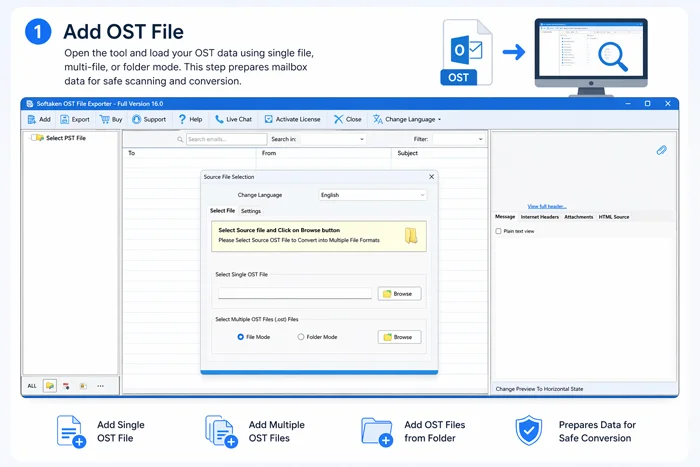Image resolution: width=700 pixels, height=467 pixels.
Task: Click the yellow folder icon in info banner
Action: pyautogui.click(x=411, y=235)
